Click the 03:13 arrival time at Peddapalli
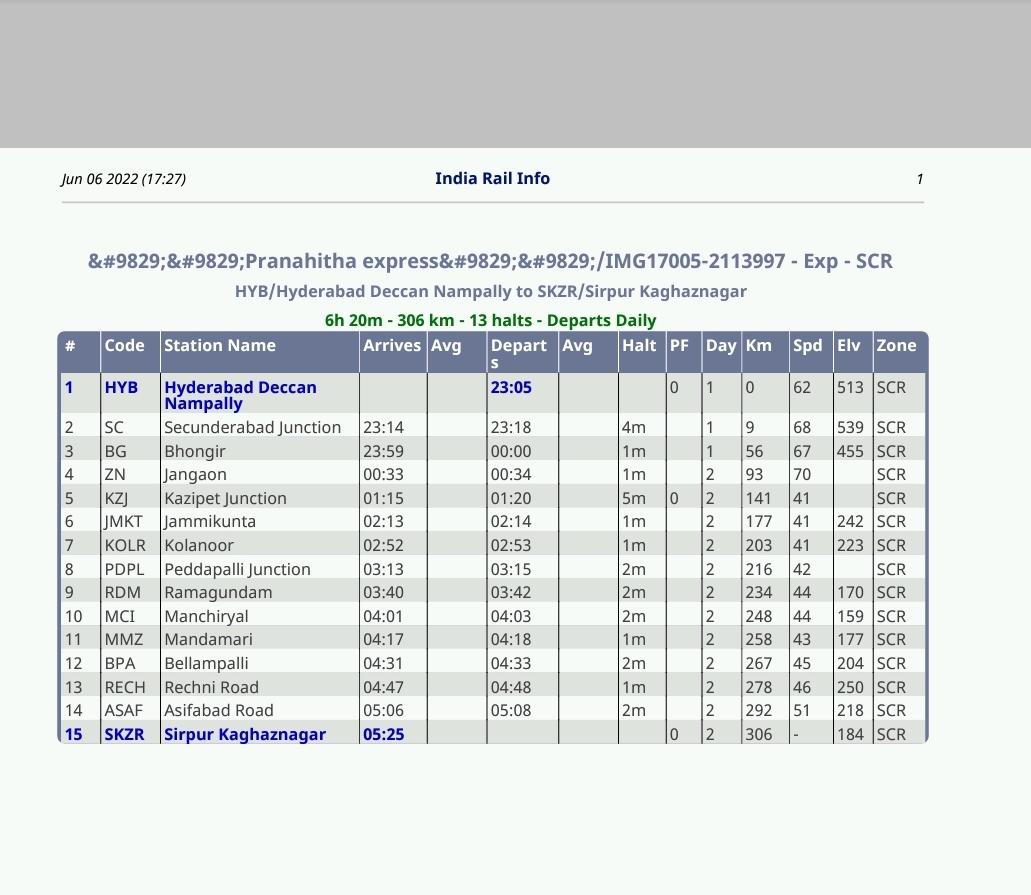This screenshot has height=895, width=1031. pos(383,569)
